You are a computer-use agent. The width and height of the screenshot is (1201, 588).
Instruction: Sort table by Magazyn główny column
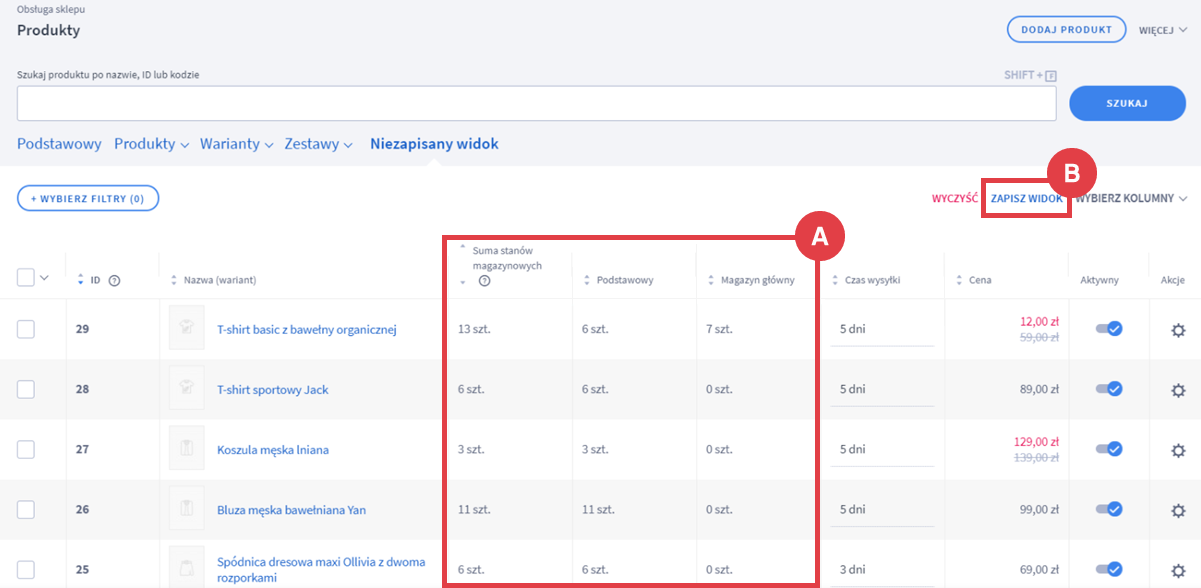pos(712,280)
